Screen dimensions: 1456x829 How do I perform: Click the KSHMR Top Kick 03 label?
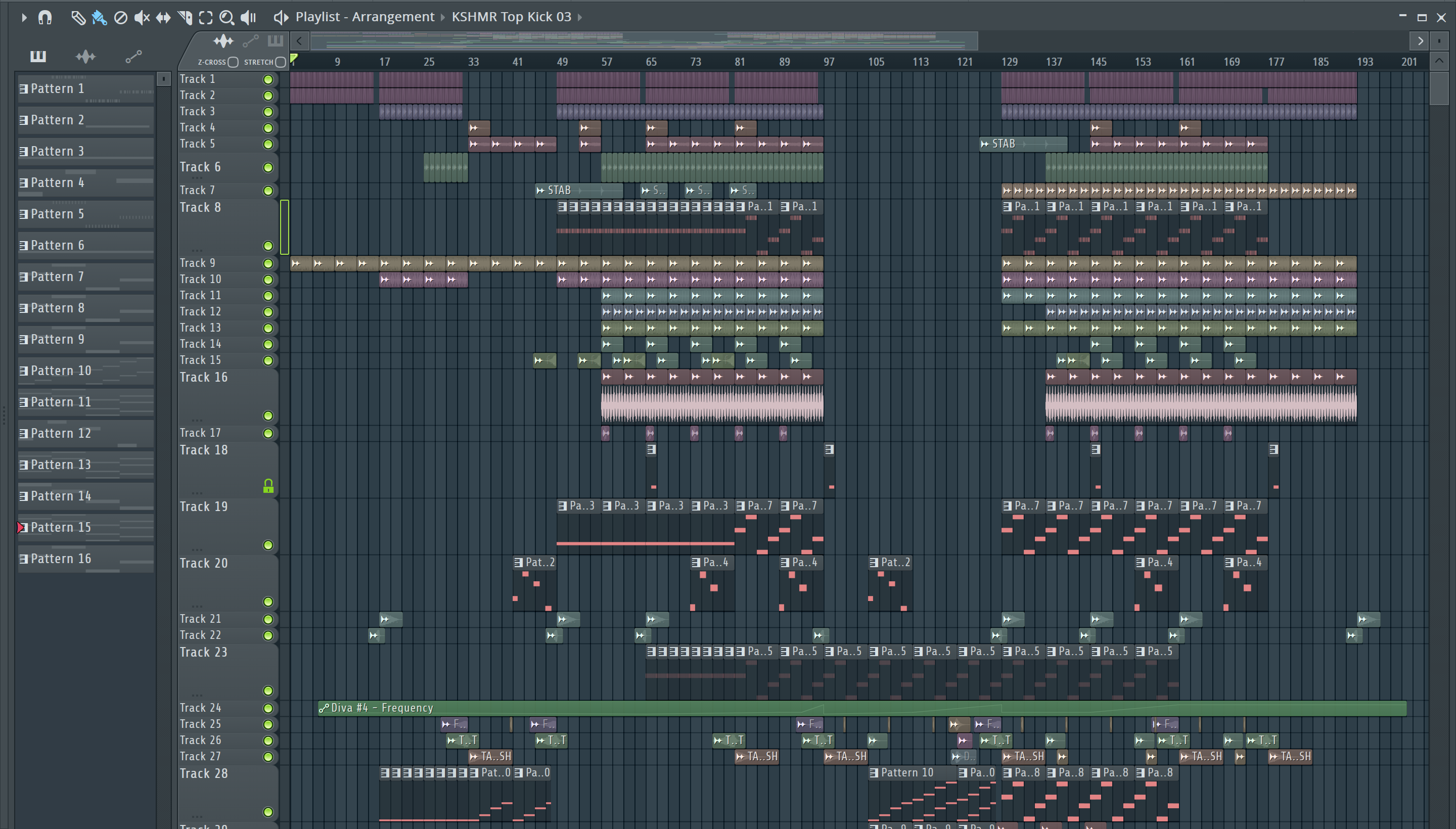click(511, 17)
